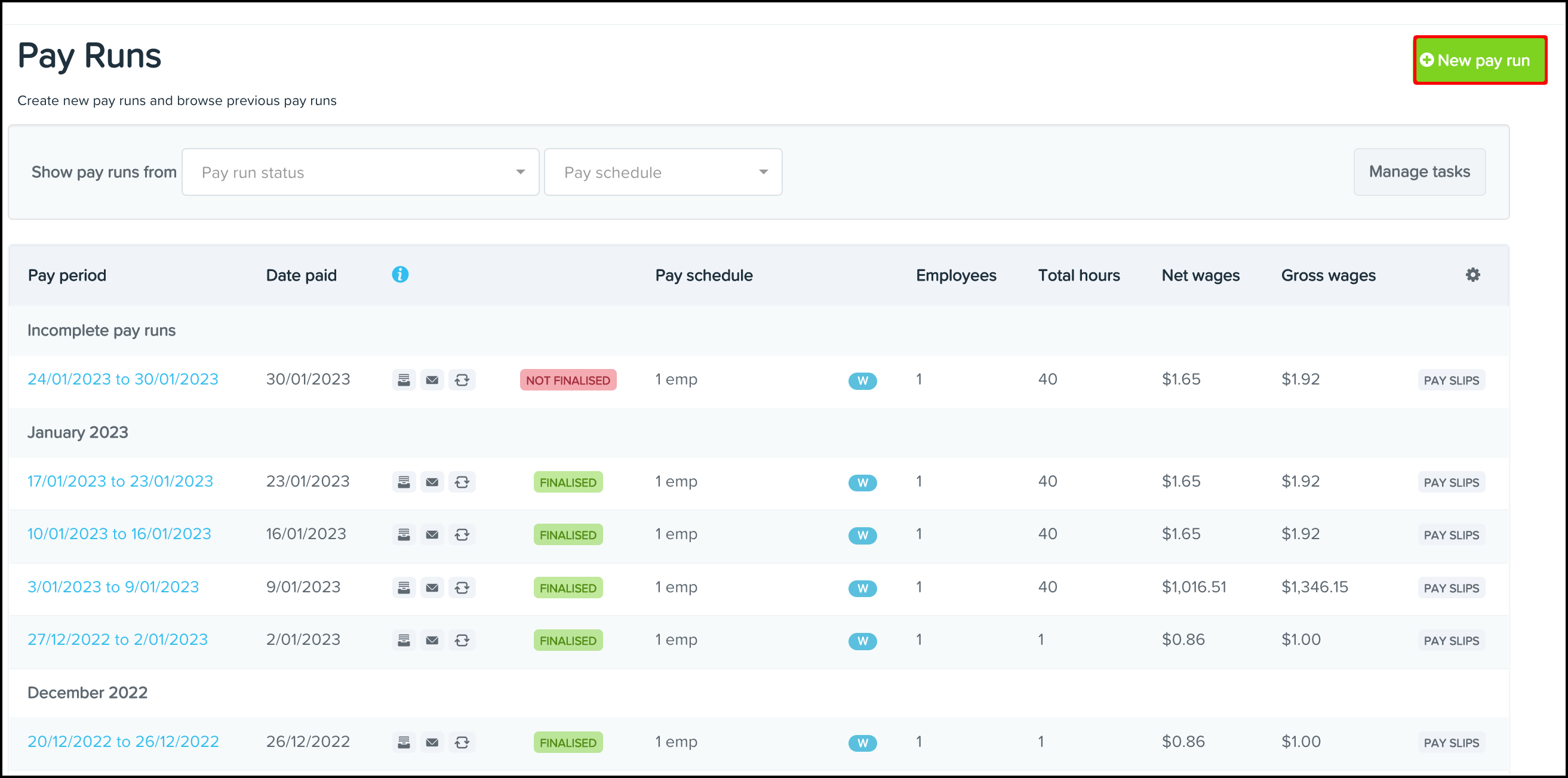Screen dimensions: 1568x778
Task: Click sync arrows icon for 30/01/2023 pay run
Action: (x=462, y=380)
